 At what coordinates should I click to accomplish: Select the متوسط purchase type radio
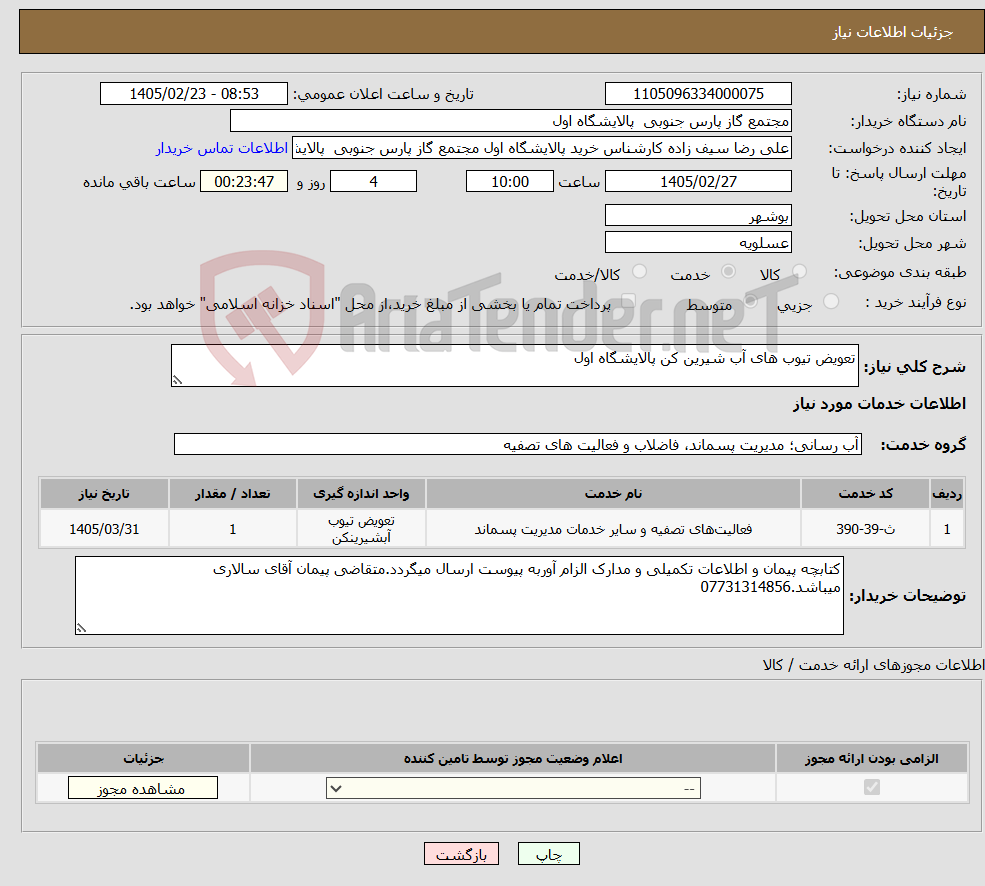coord(750,302)
